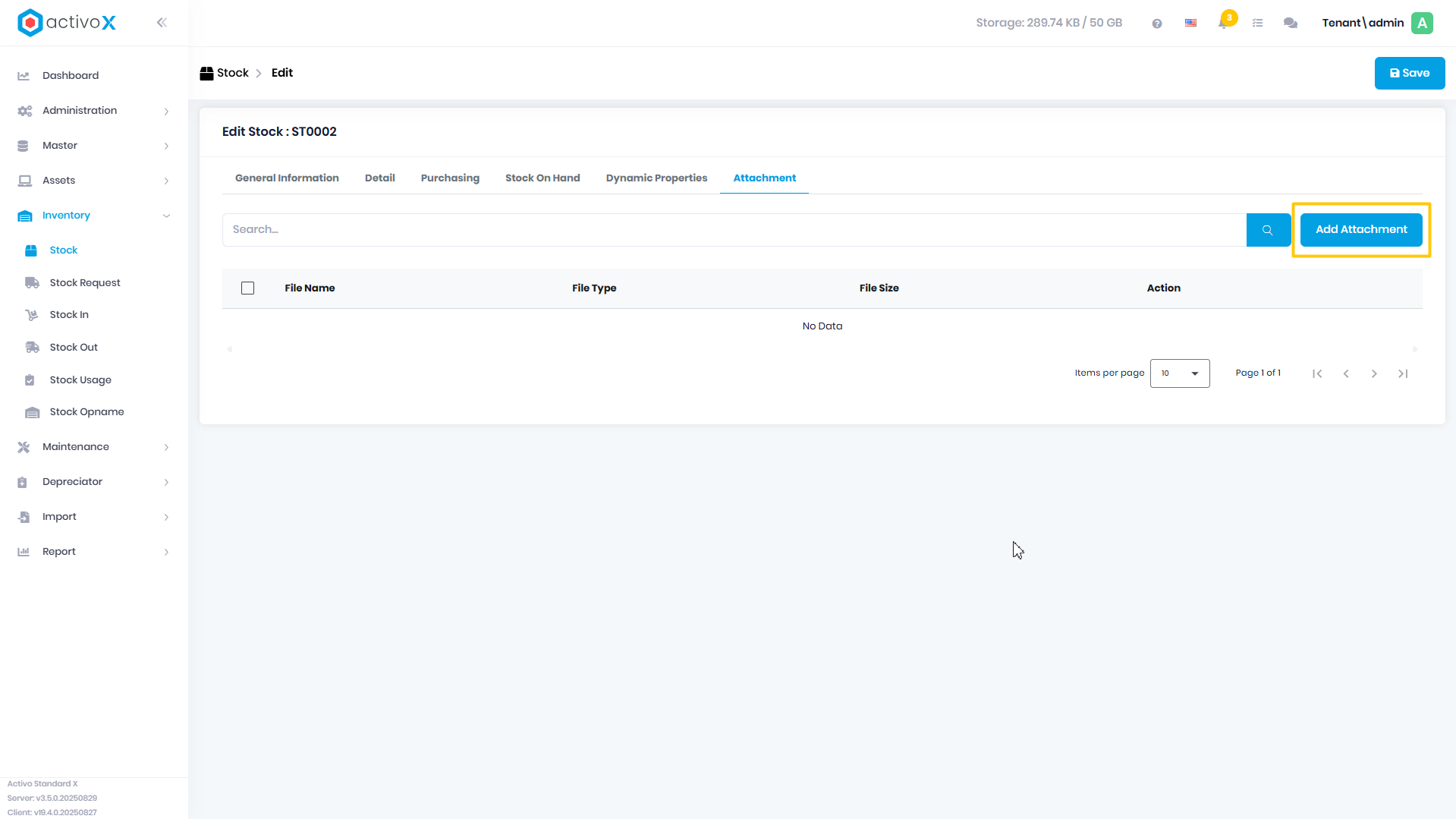The height and width of the screenshot is (819, 1456).
Task: Expand the Report menu chevron
Action: 166,553
